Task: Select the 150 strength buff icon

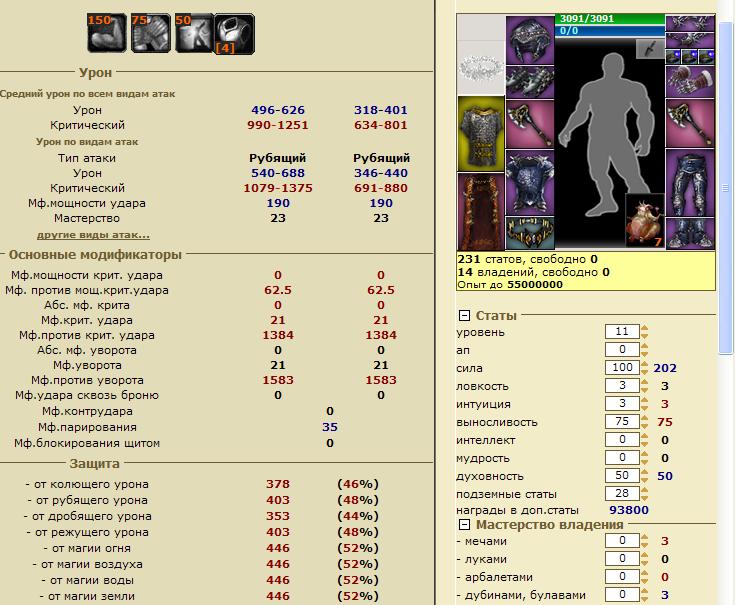Action: point(107,33)
